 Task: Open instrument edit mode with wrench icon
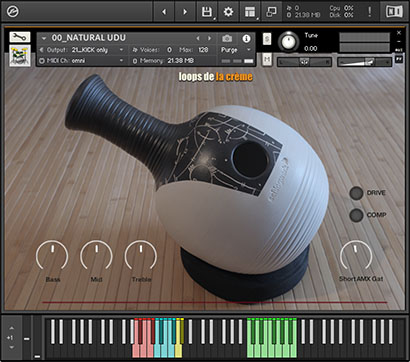20,37
